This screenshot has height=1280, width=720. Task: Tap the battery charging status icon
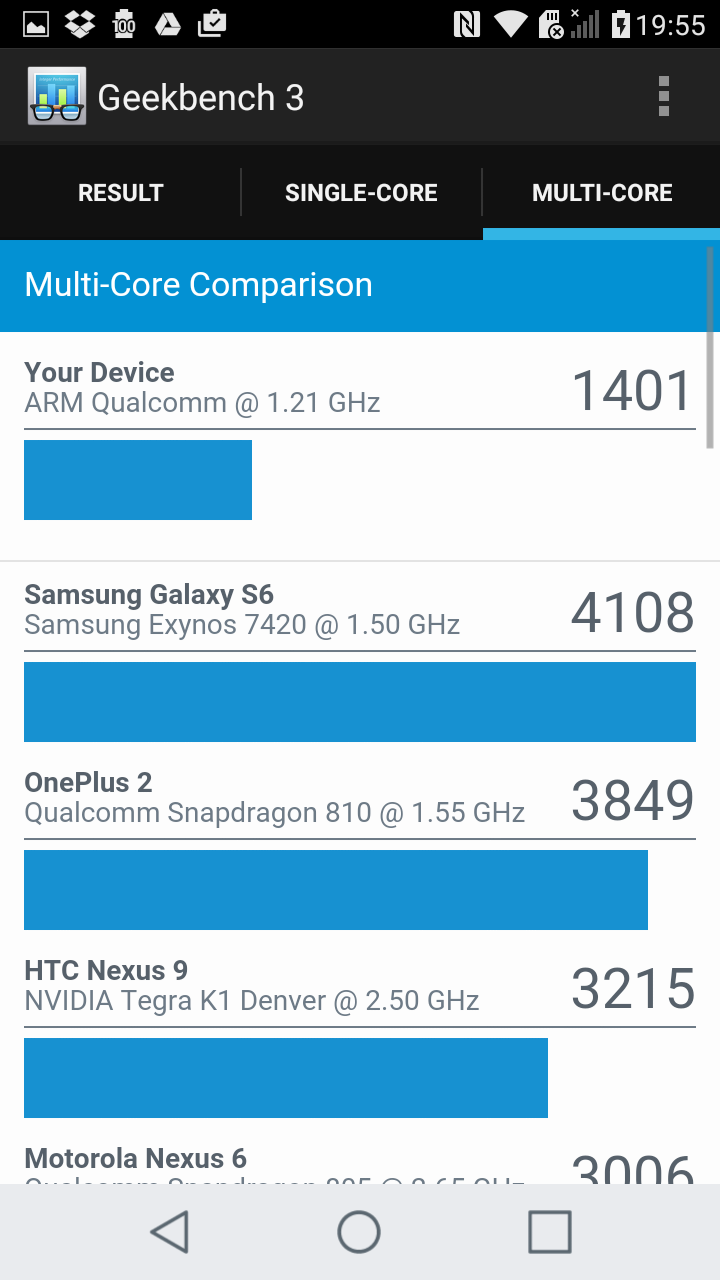point(621,24)
